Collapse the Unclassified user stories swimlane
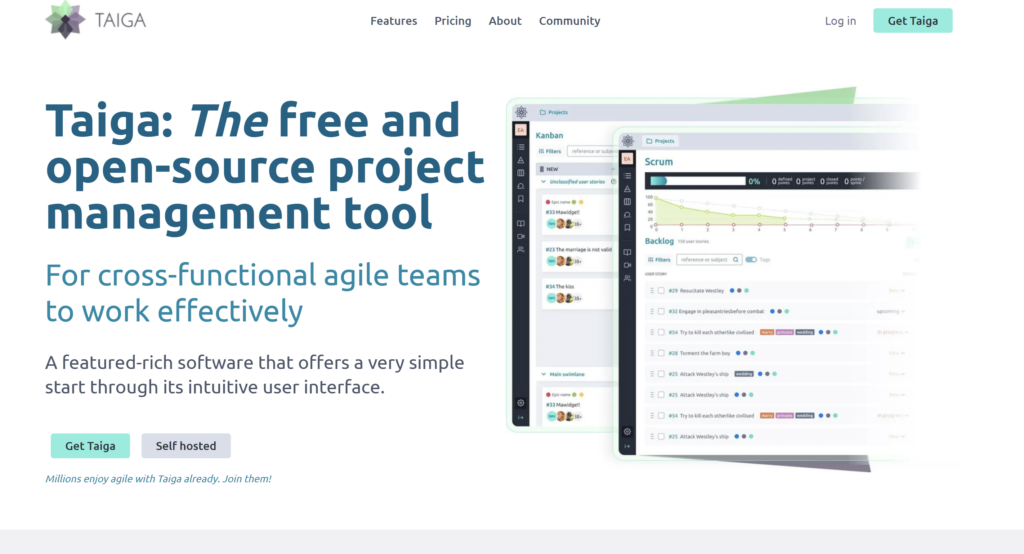 pos(542,182)
